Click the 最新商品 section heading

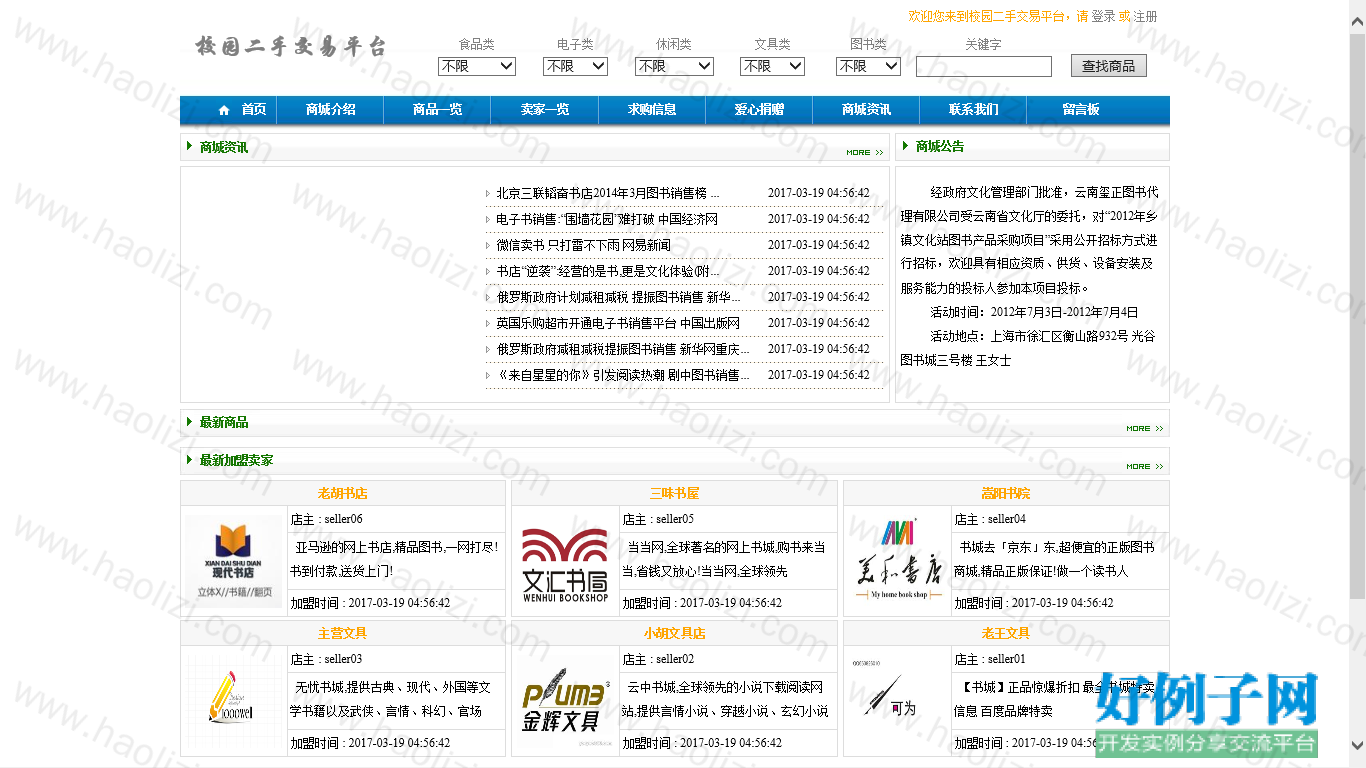coord(224,423)
